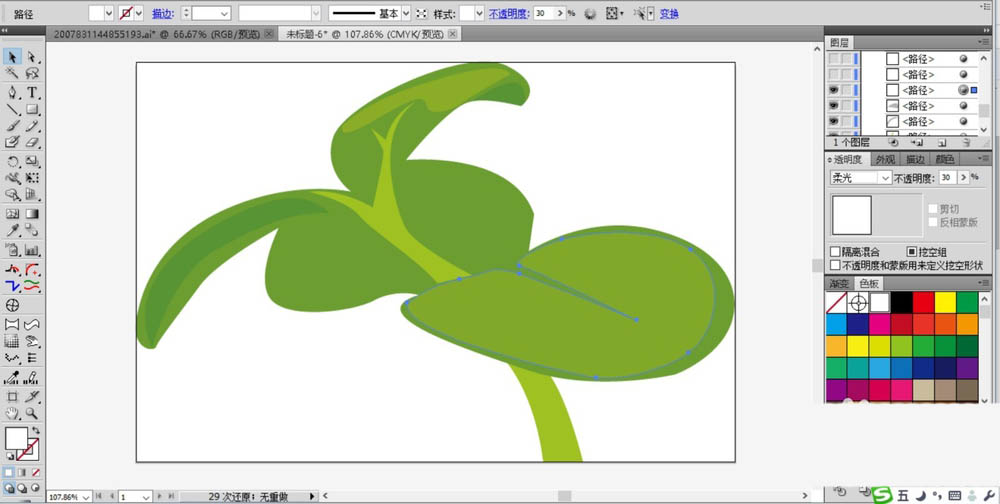Click the swap fill and stroke arrows
This screenshot has width=1000, height=504.
(36, 431)
